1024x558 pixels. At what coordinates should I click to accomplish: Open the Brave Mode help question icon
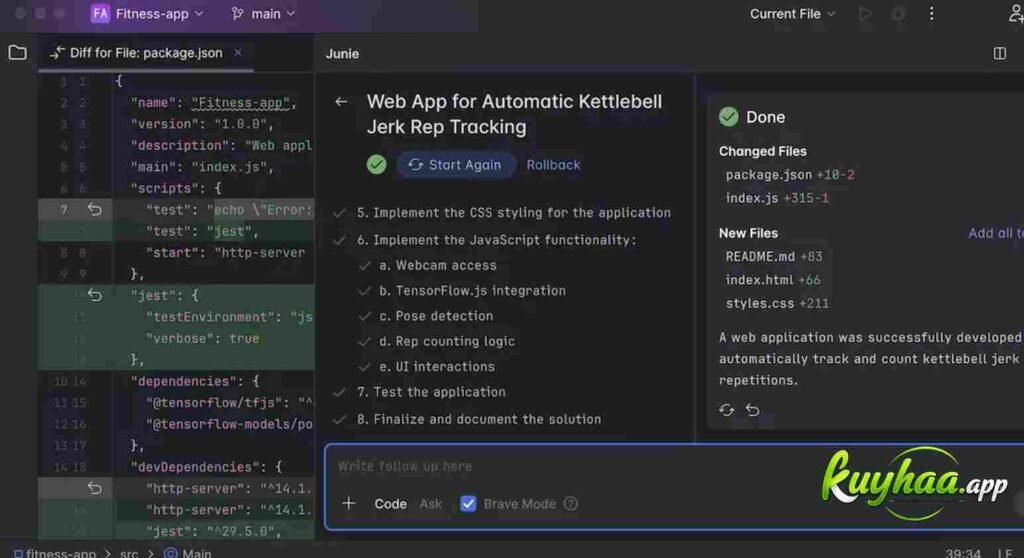[571, 504]
